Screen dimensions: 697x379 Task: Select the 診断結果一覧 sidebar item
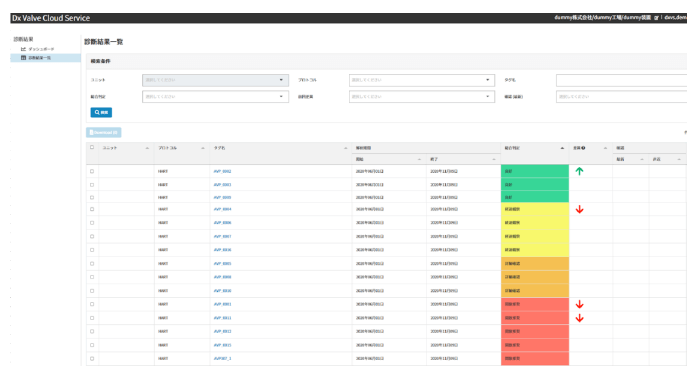pyautogui.click(x=45, y=58)
